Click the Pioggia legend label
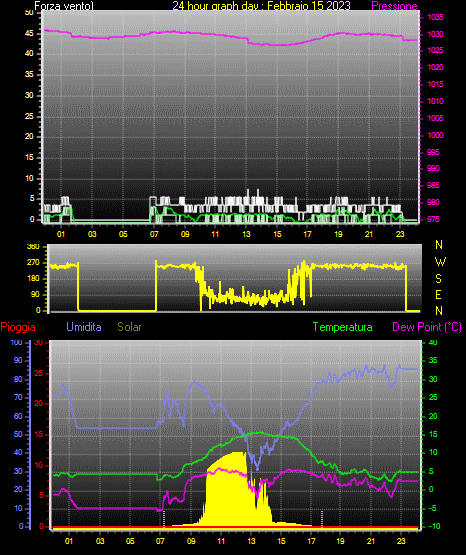 click(18, 327)
